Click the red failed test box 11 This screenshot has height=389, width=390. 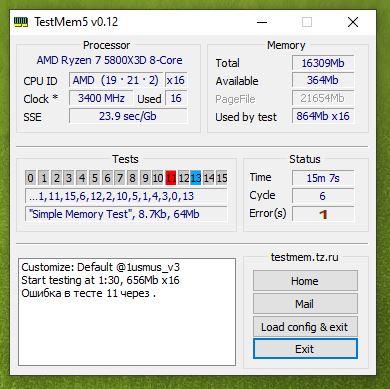[x=171, y=178]
